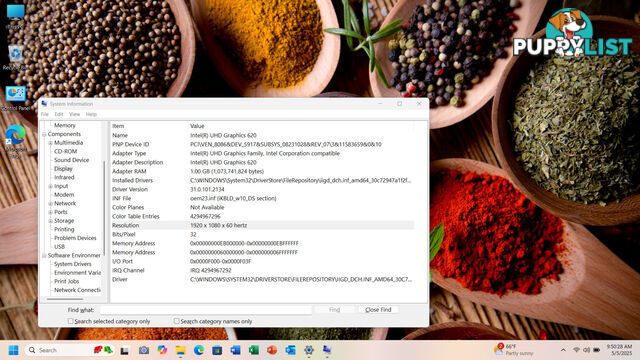Open the View menu
The height and width of the screenshot is (360, 640).
(x=74, y=114)
